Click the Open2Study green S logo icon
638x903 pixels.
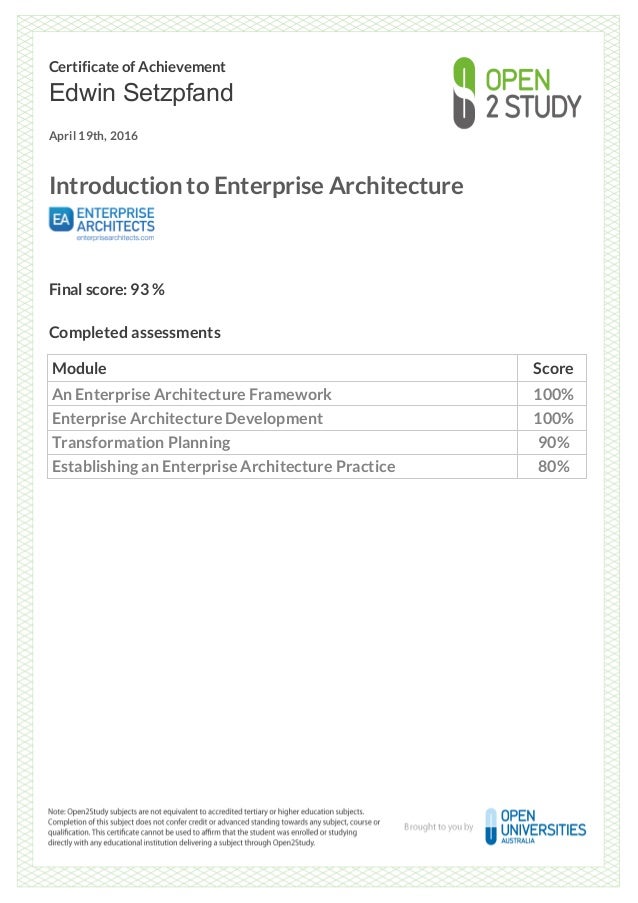point(464,93)
